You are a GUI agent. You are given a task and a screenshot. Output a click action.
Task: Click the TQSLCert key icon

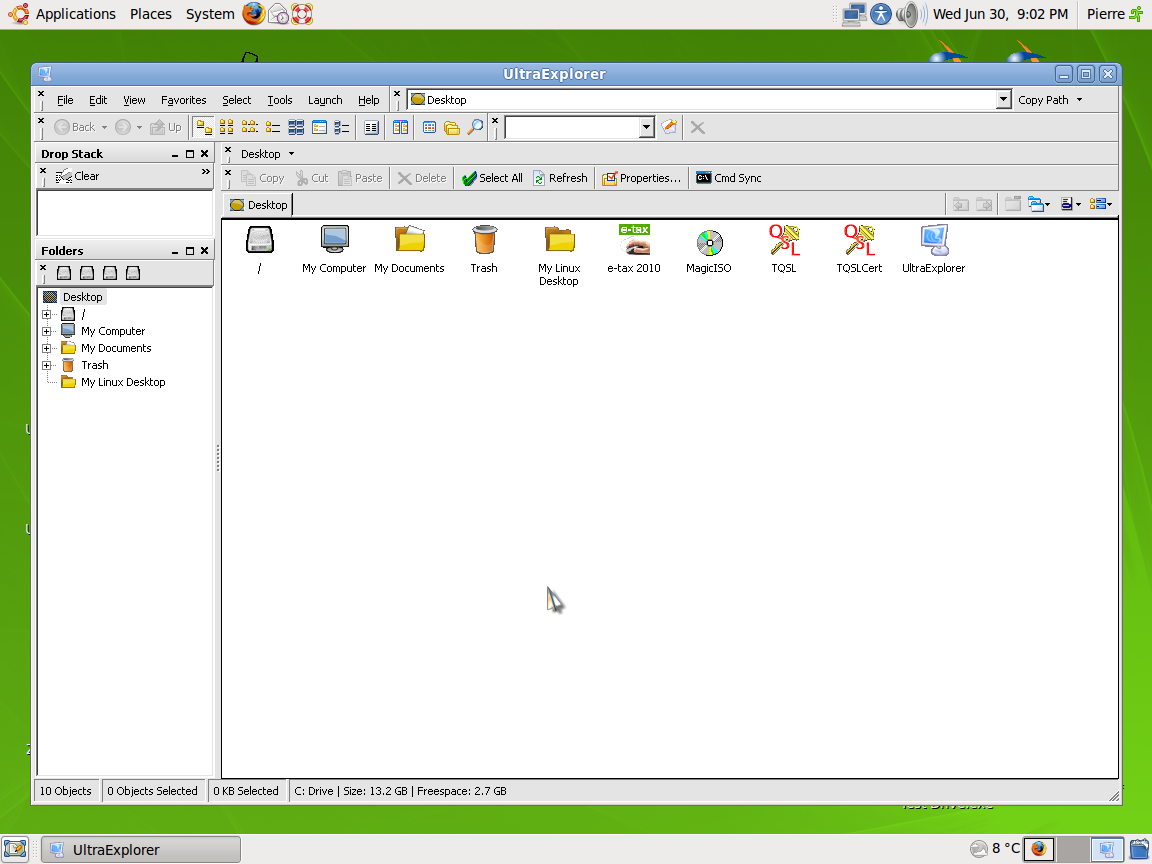pyautogui.click(x=859, y=241)
